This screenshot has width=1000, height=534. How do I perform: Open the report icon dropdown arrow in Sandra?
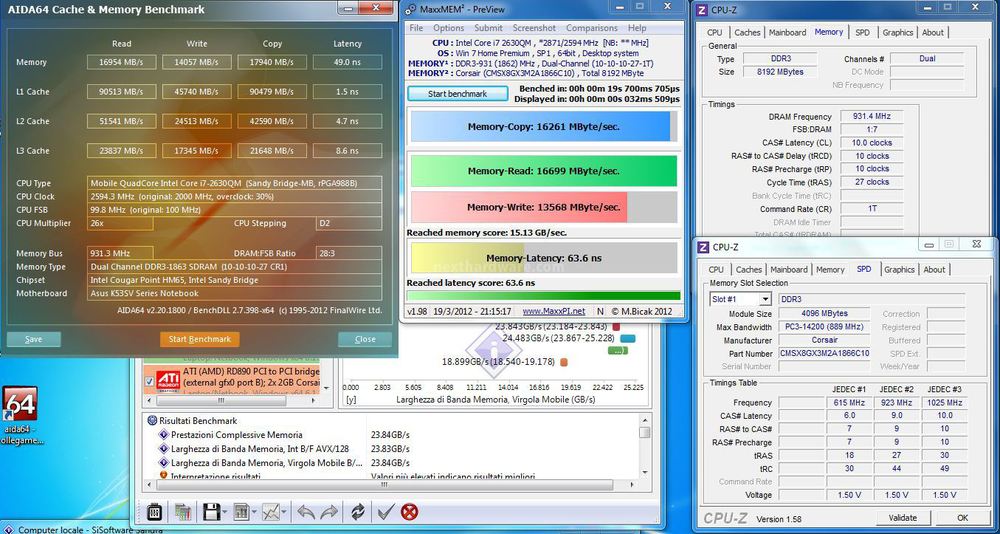254,512
